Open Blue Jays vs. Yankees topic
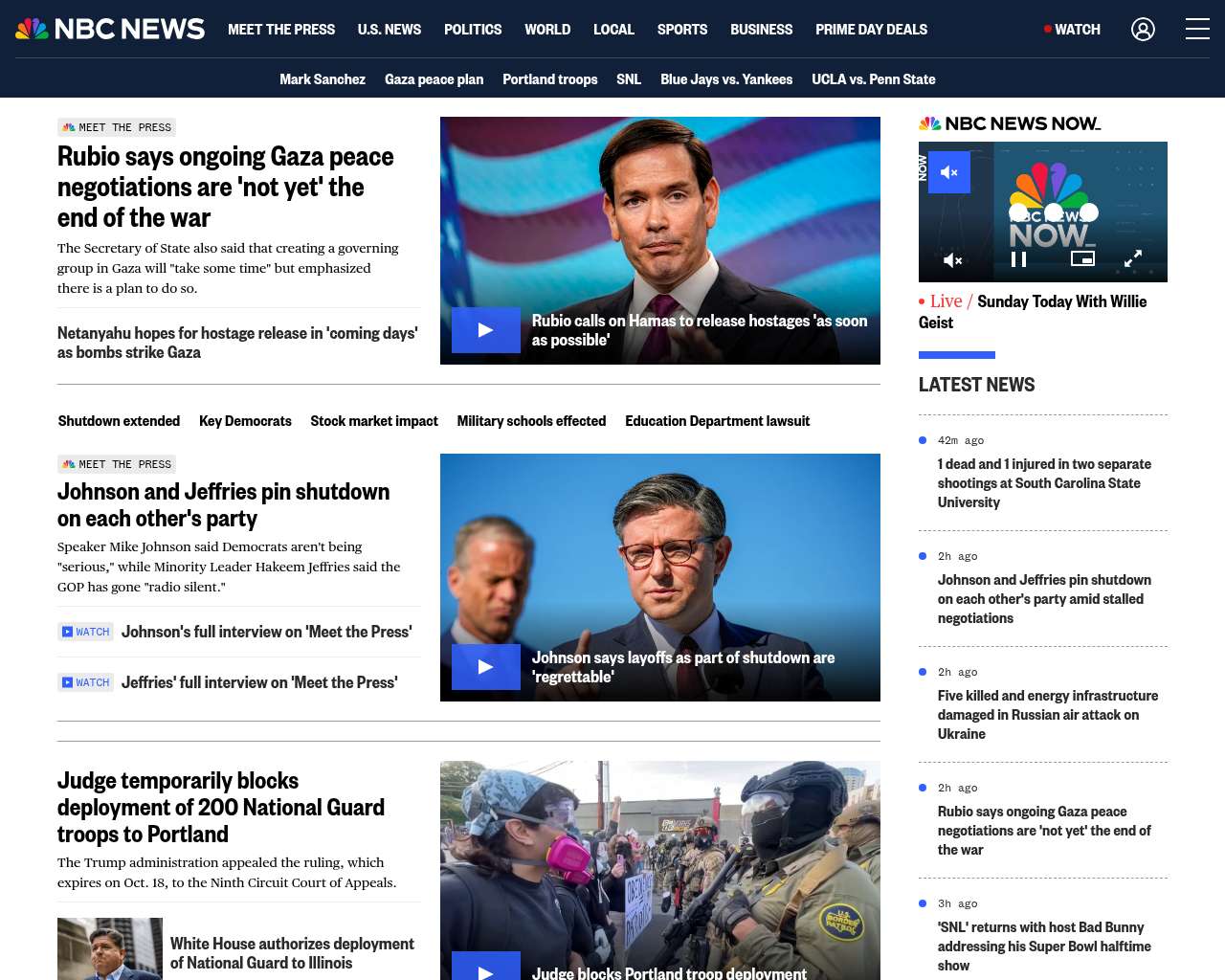This screenshot has height=980, width=1225. point(726,79)
